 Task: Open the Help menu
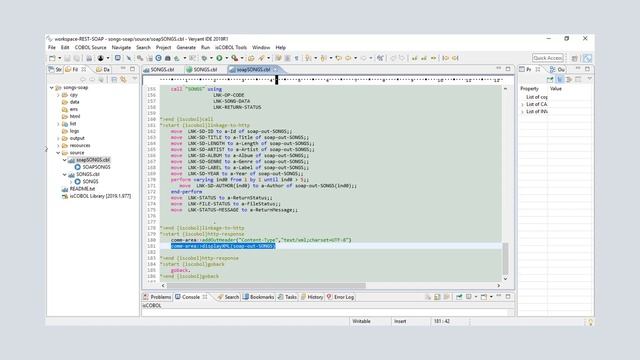point(281,48)
